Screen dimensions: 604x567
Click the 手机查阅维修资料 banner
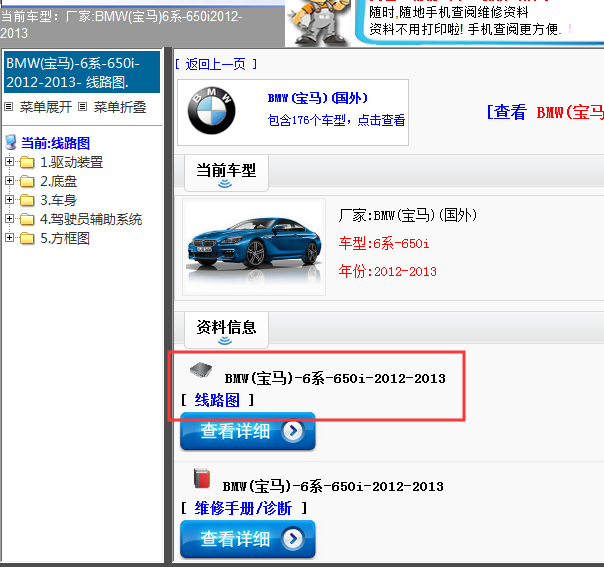coord(479,22)
